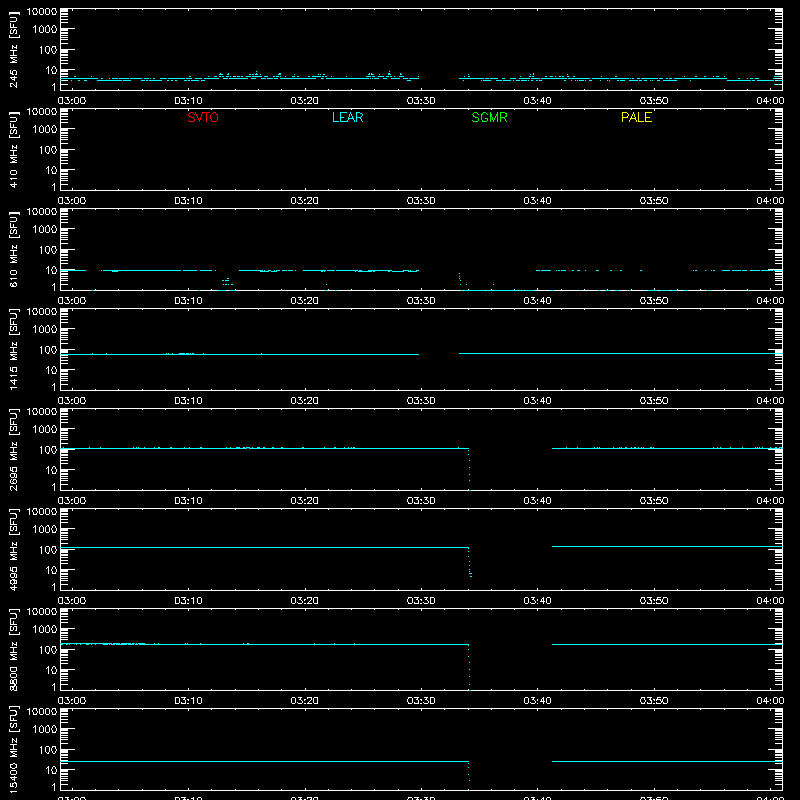Click the 4995 MHz drop-off near 03:34

point(470,562)
